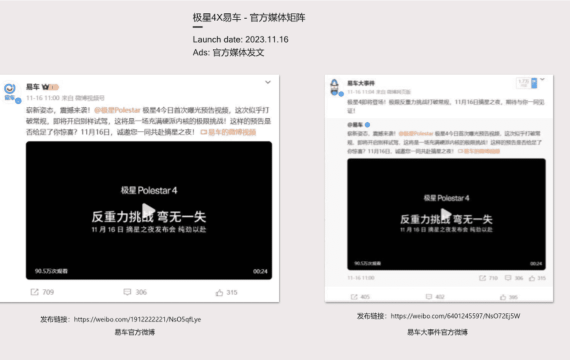Click the 11-16 11:00 timestamp below quoted video

coord(361,278)
